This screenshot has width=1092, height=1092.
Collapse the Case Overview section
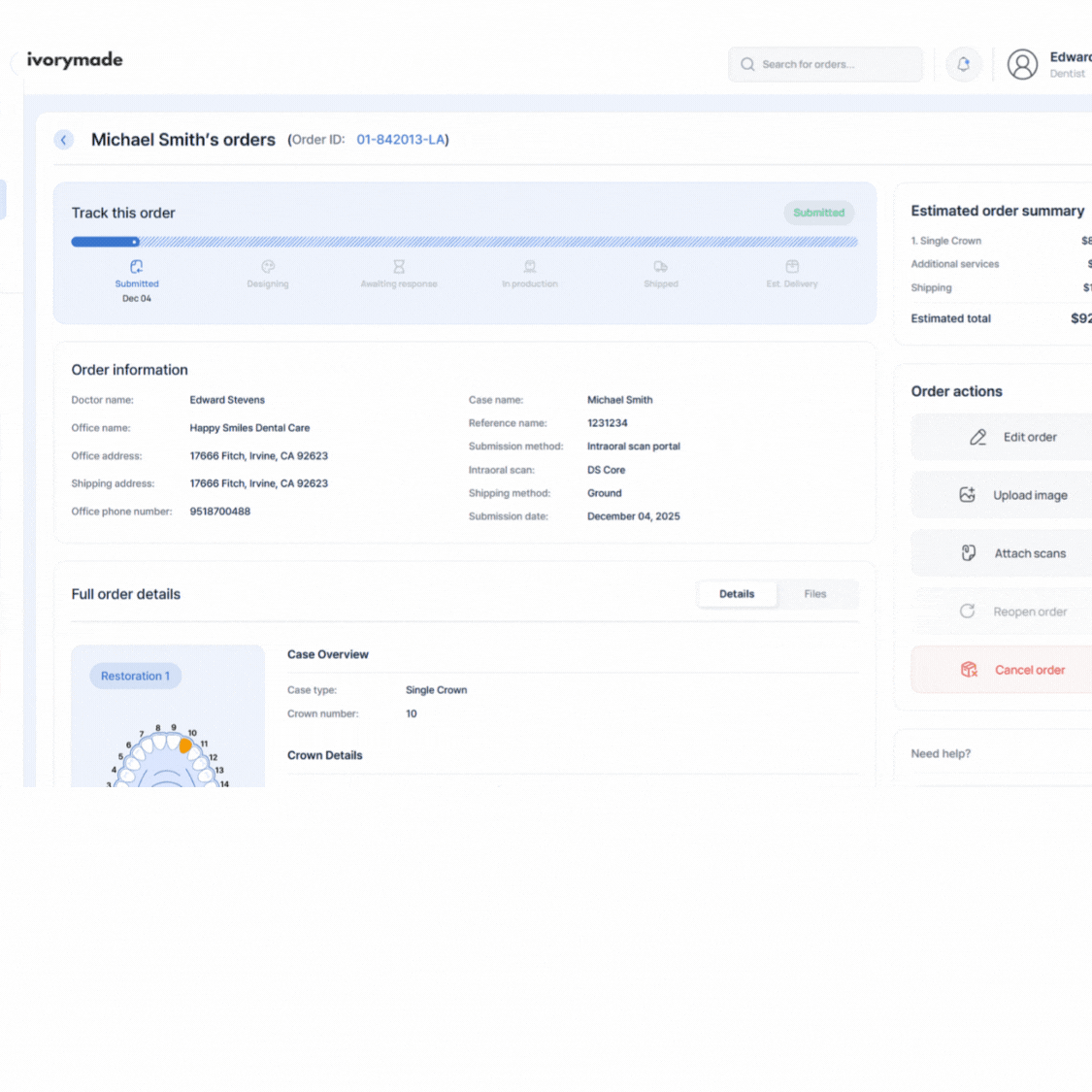[x=328, y=654]
